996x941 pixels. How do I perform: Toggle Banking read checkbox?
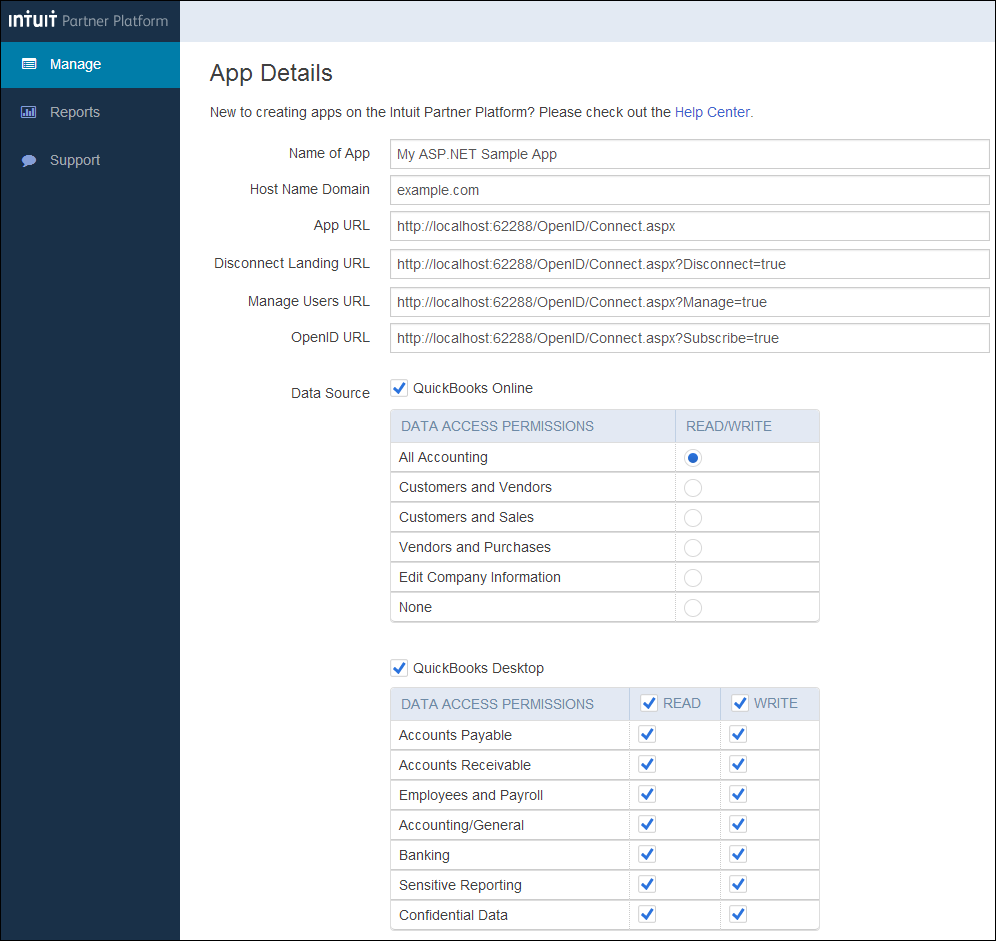pos(647,855)
